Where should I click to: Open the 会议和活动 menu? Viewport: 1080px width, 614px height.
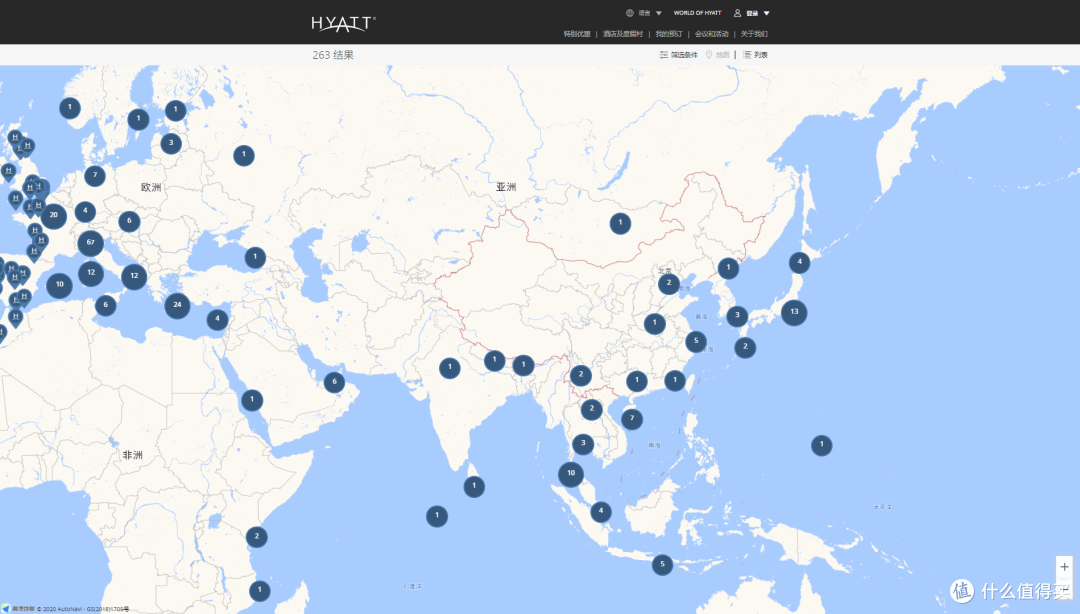tap(712, 34)
